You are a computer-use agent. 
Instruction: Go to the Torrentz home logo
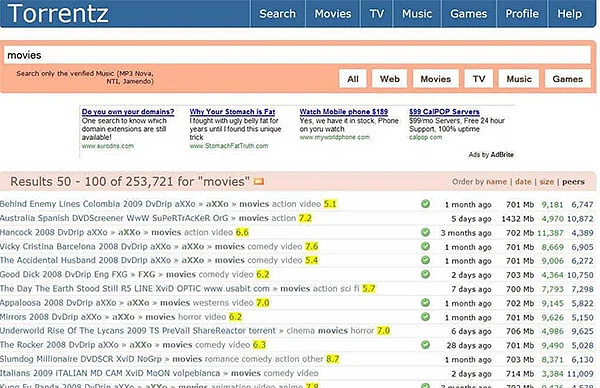point(58,13)
